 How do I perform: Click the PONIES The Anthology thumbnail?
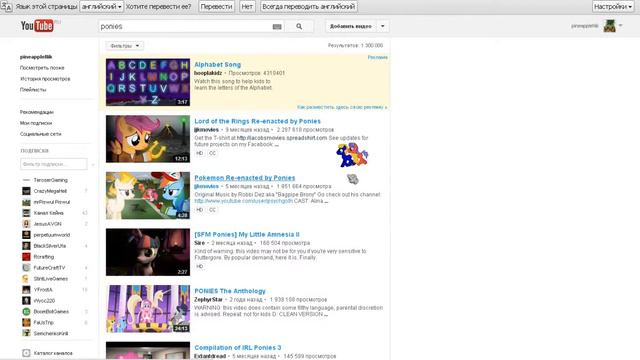(148, 309)
